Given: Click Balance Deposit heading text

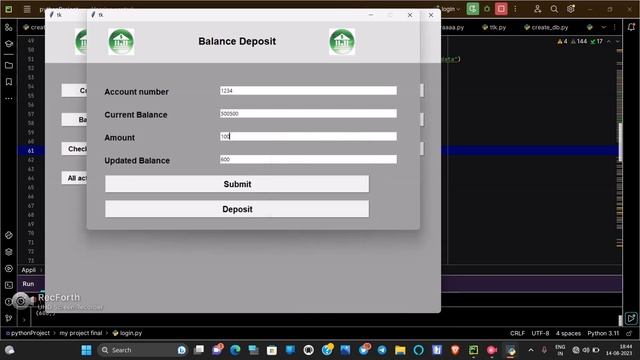Looking at the screenshot, I should coord(237,41).
